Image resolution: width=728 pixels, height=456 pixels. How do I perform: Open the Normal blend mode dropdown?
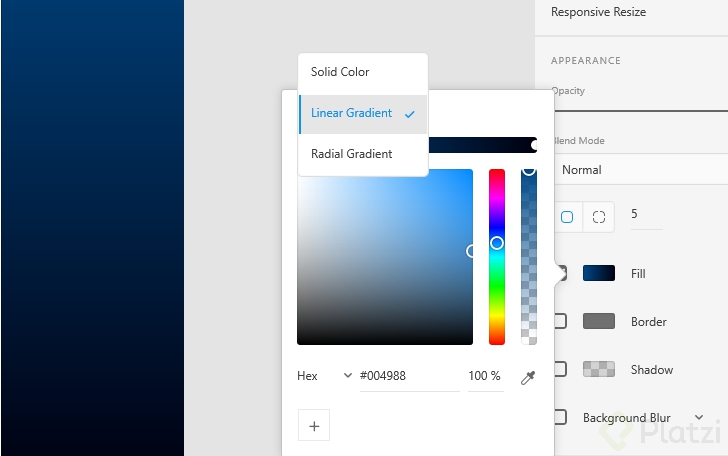click(641, 170)
